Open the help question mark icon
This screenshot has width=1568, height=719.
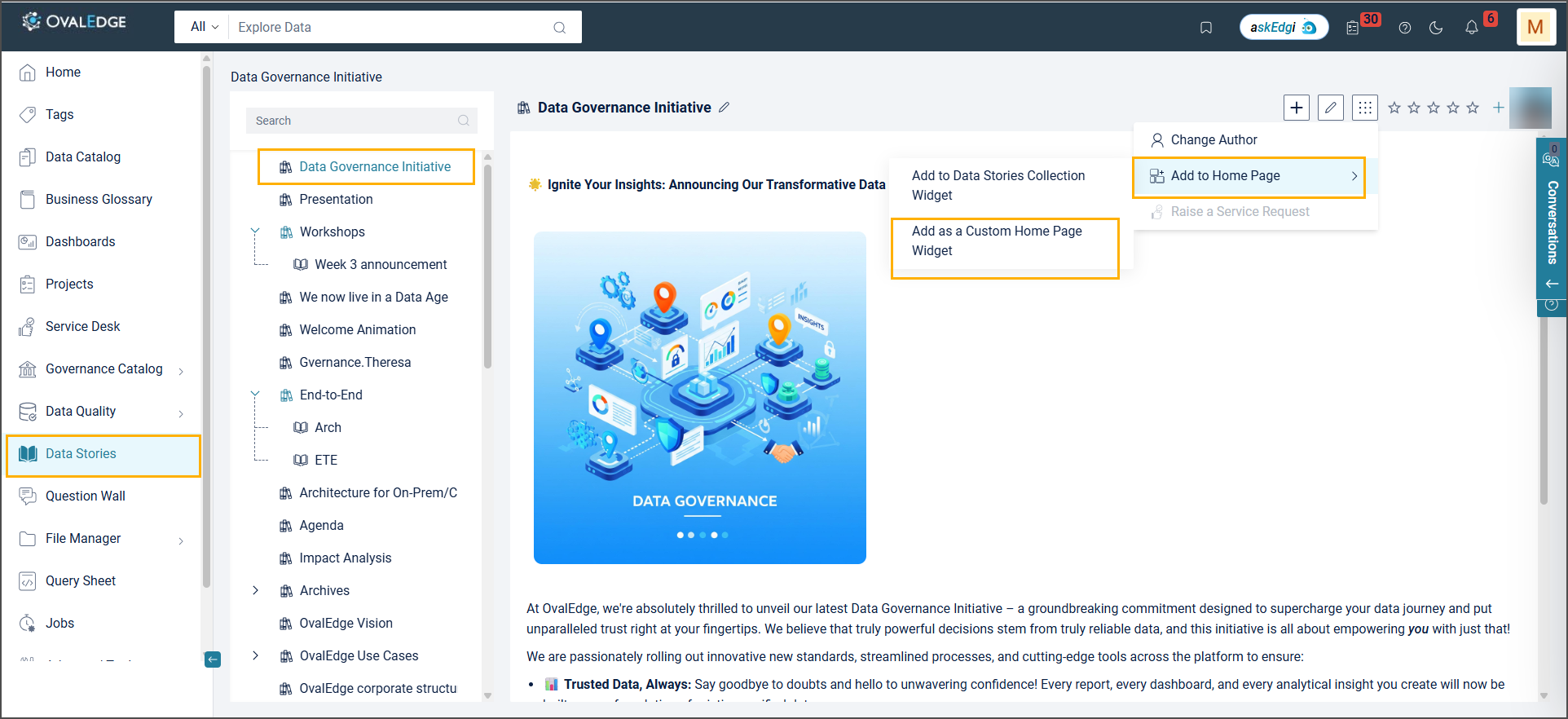[1405, 28]
